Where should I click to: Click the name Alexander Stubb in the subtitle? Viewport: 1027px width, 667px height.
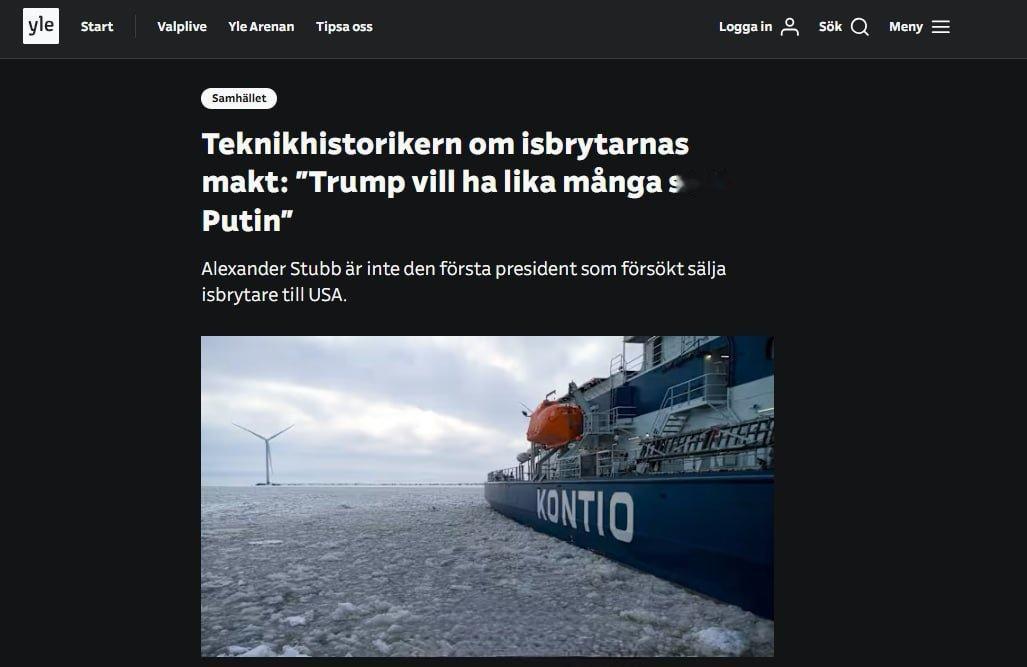tap(271, 269)
